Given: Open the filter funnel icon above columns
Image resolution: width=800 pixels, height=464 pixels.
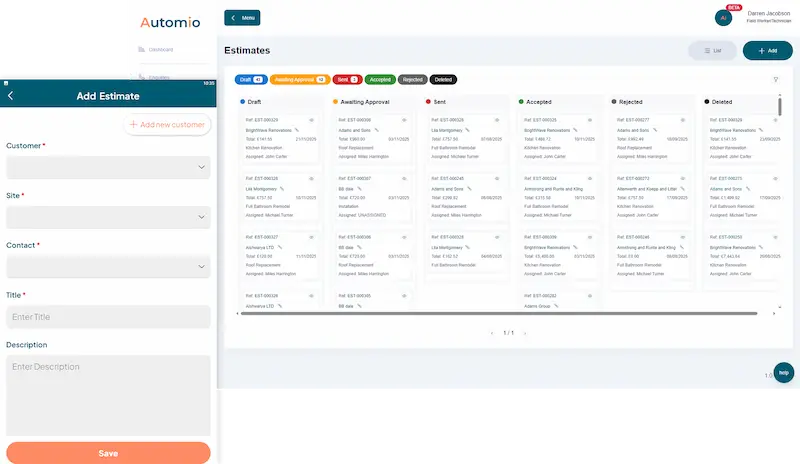Looking at the screenshot, I should tap(776, 80).
